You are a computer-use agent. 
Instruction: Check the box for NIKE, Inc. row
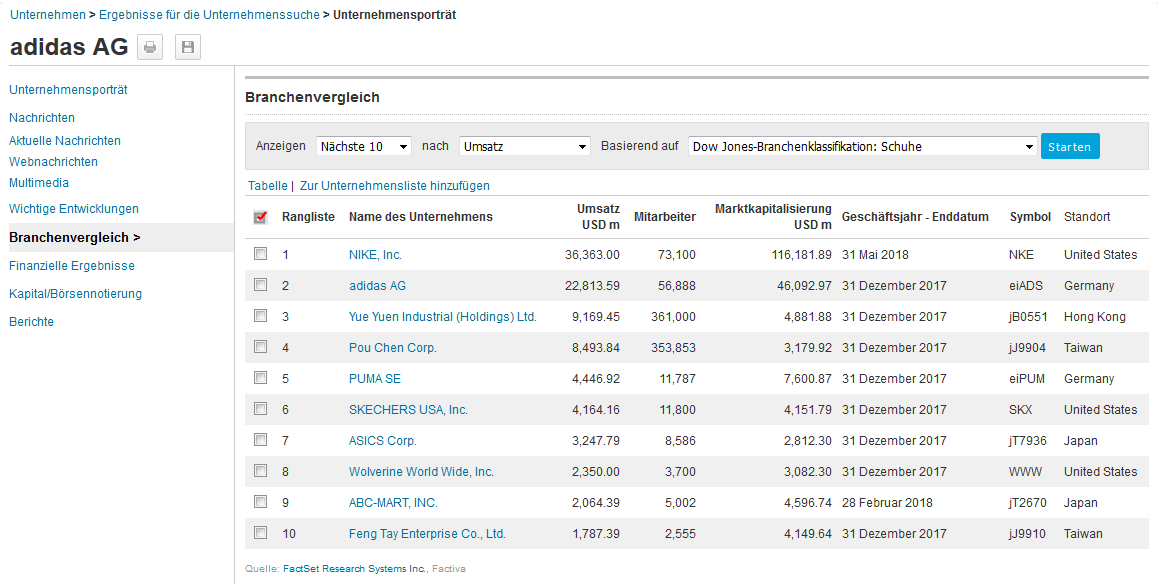(x=260, y=254)
